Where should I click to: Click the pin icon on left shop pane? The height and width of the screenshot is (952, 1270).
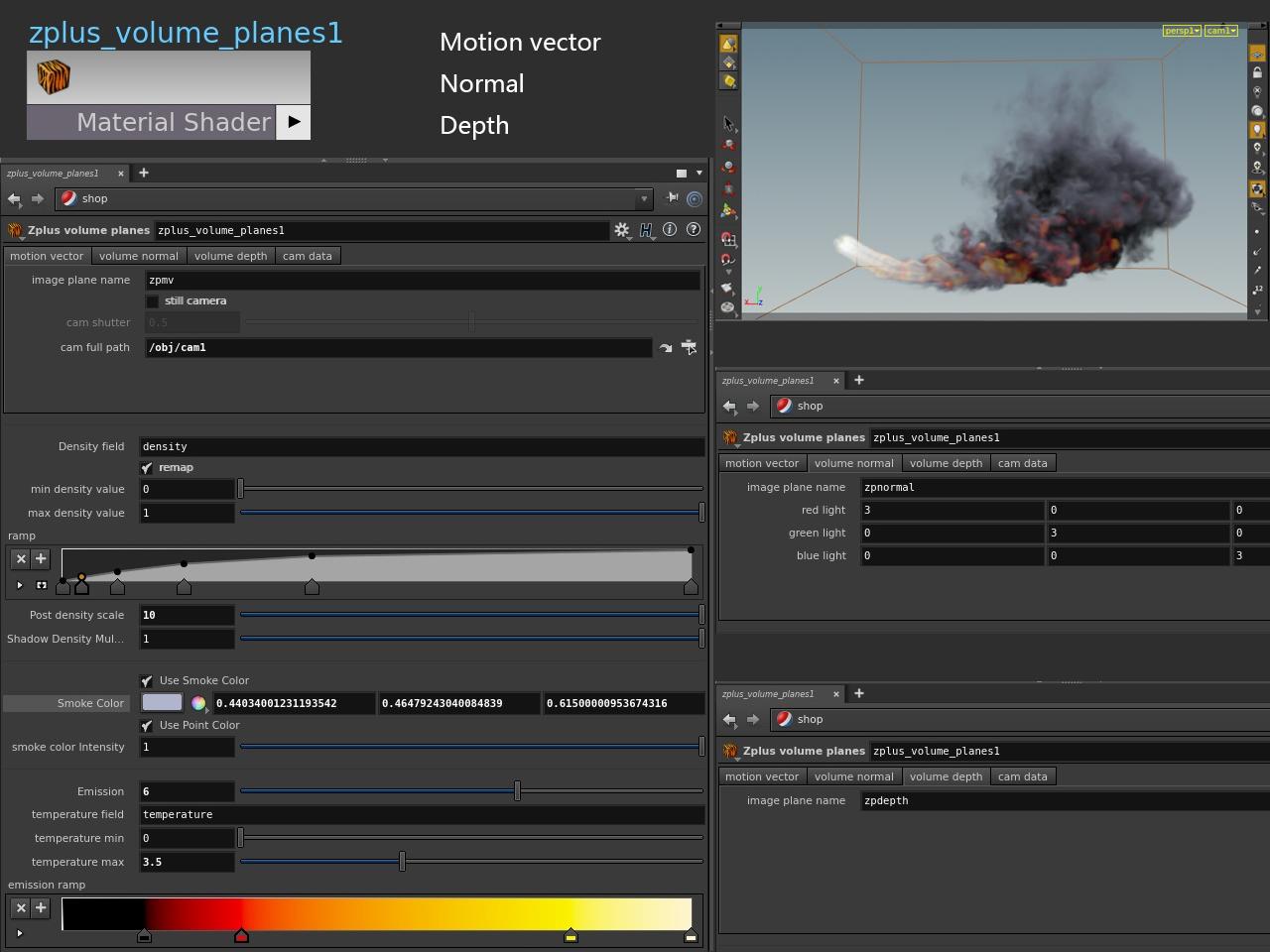[672, 198]
